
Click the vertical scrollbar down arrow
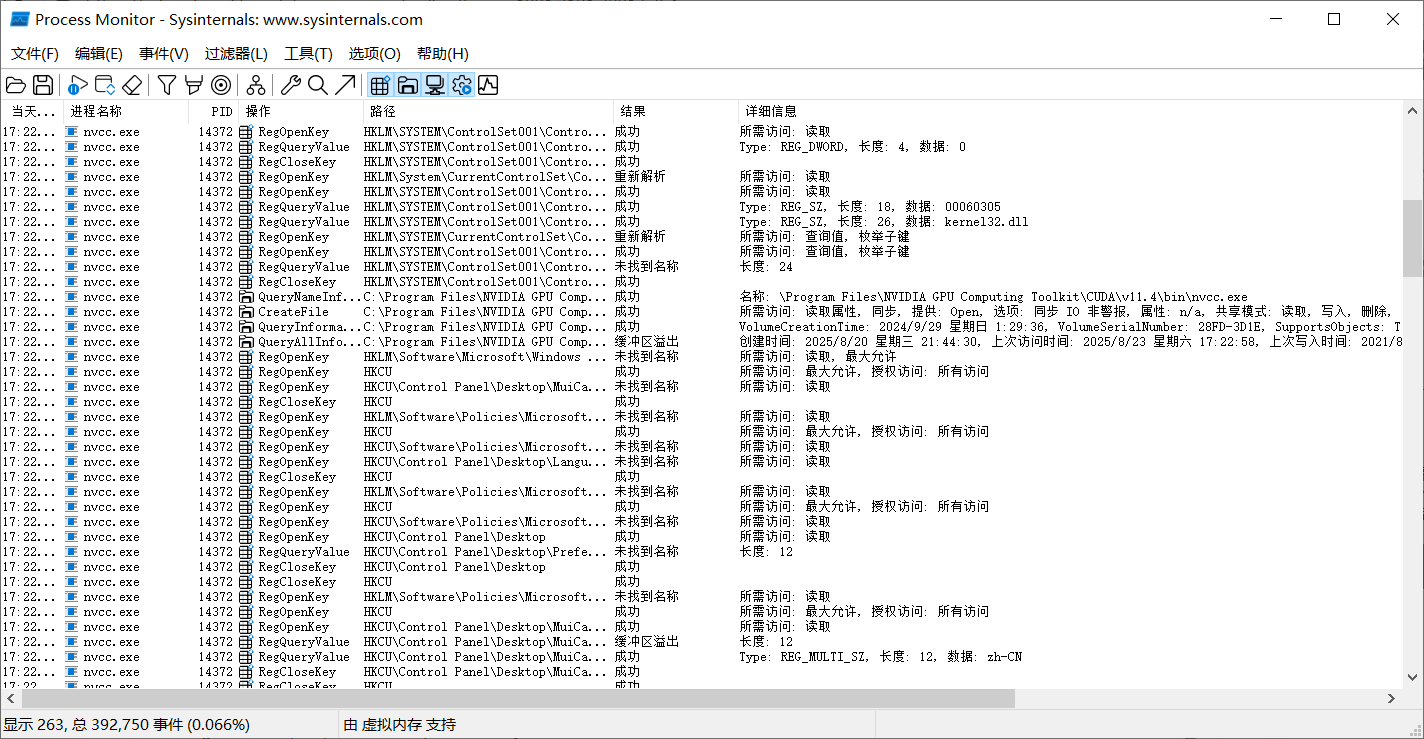1413,679
